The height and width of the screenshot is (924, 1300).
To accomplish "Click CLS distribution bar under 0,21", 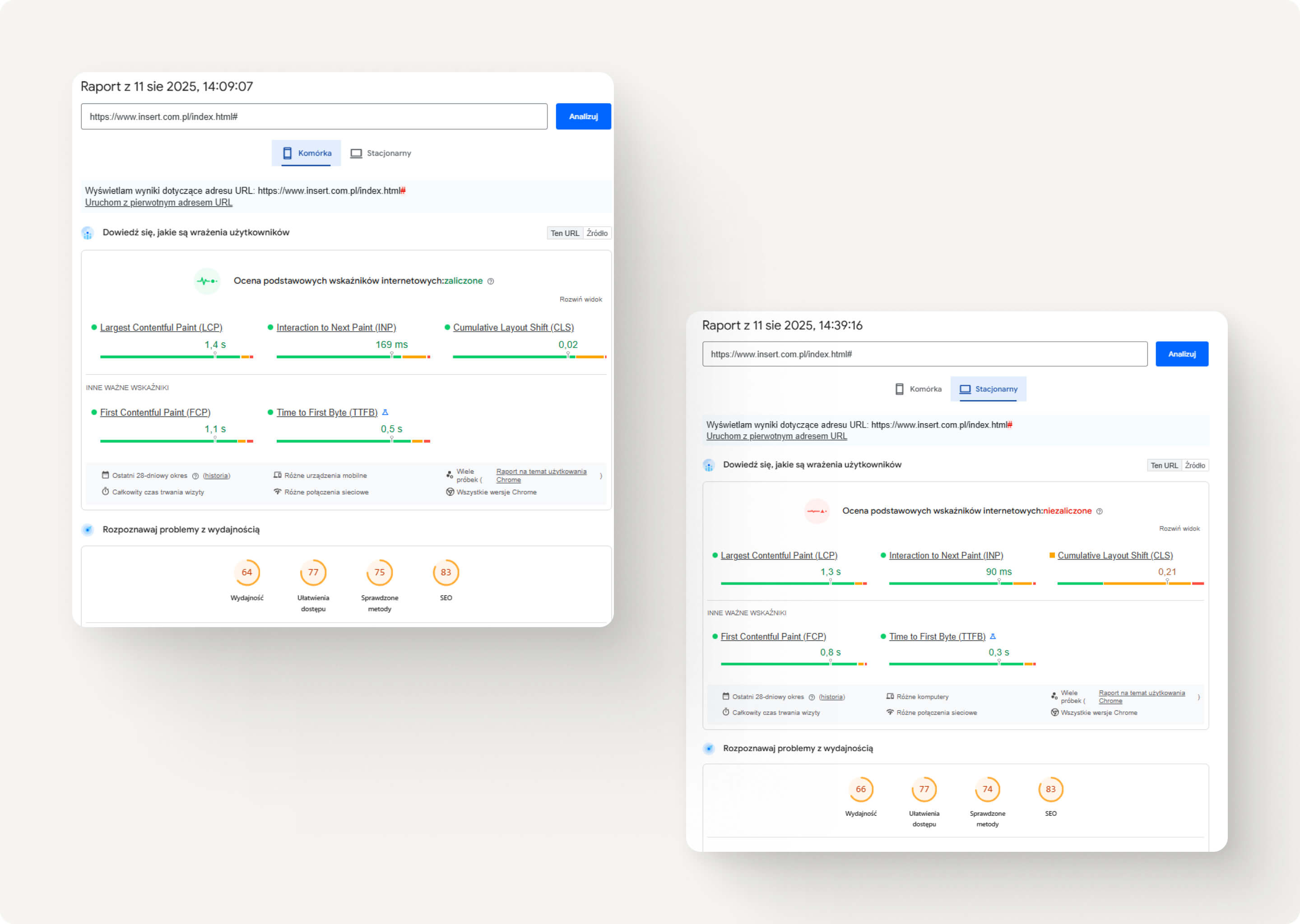I will pyautogui.click(x=1130, y=583).
